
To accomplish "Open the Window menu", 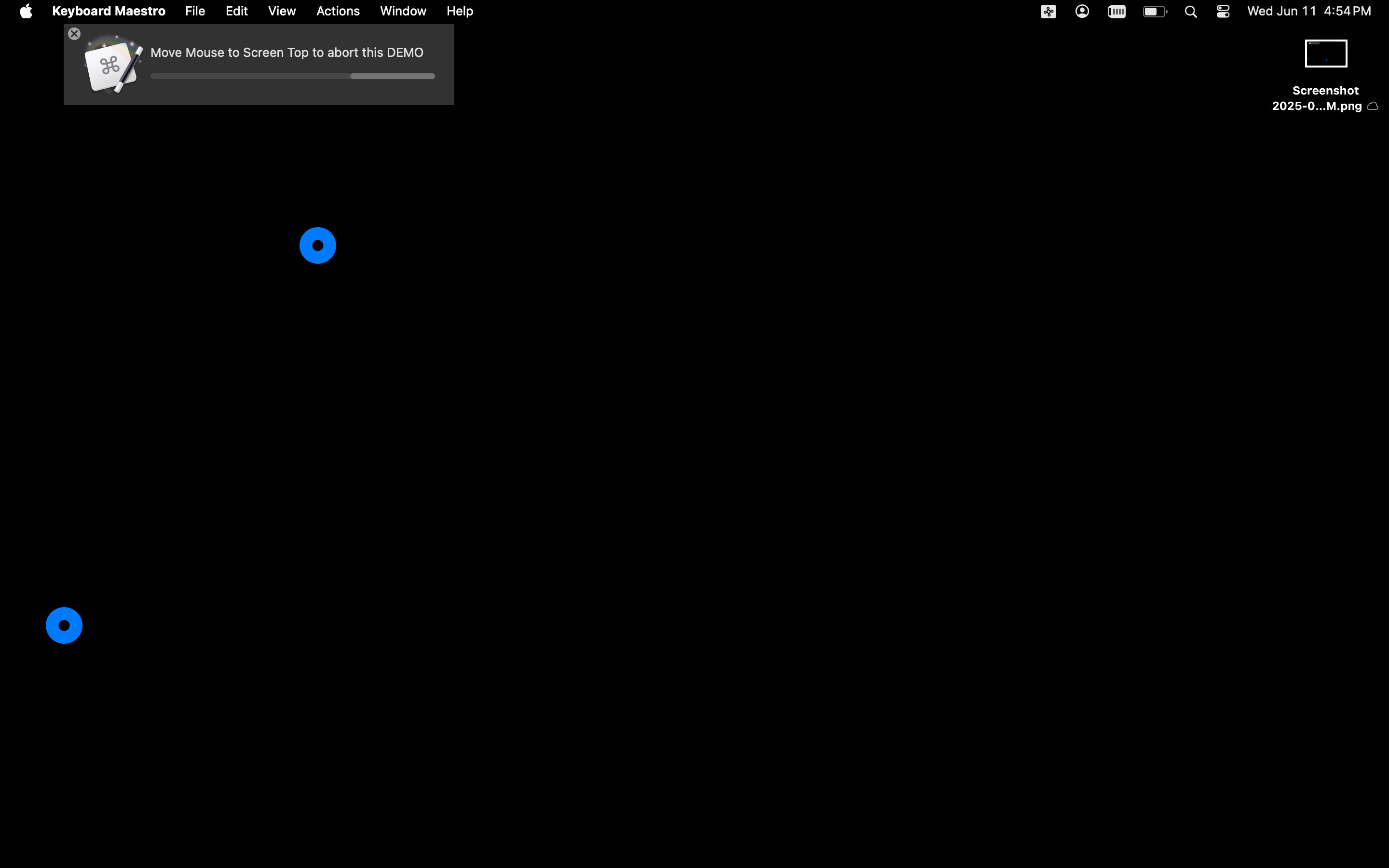I will coord(403,12).
